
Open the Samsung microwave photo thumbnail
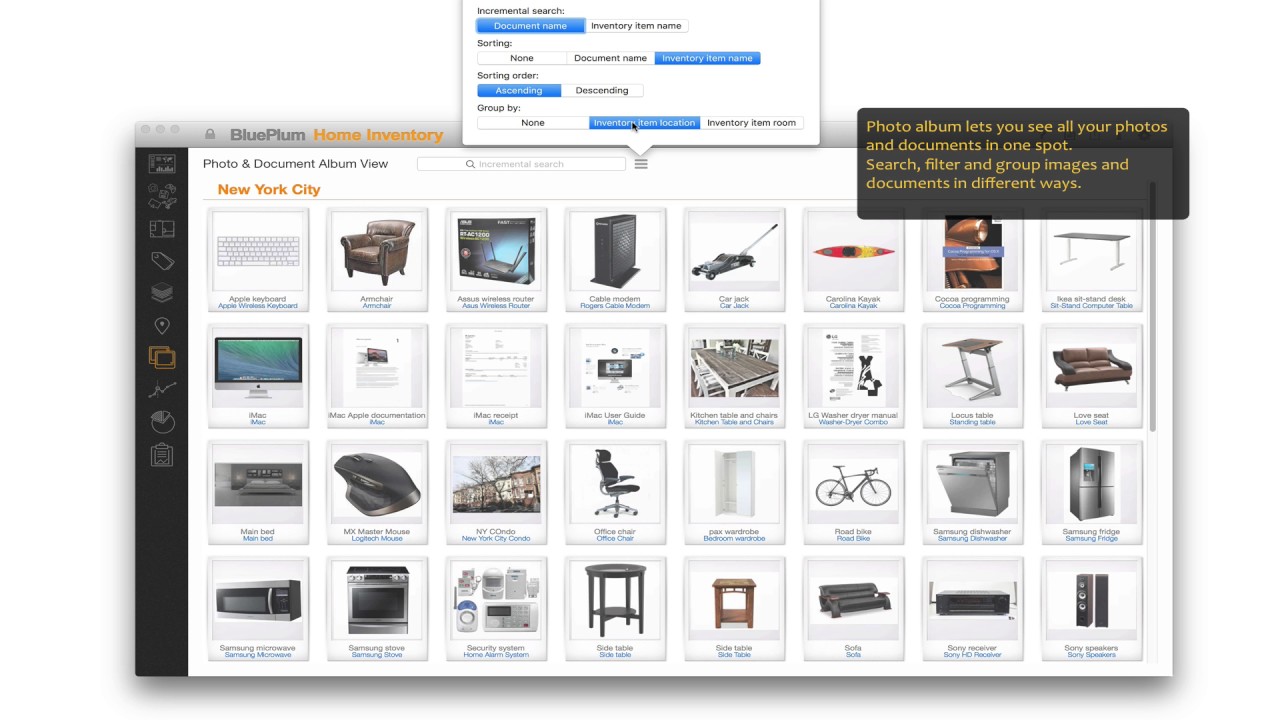pos(258,602)
